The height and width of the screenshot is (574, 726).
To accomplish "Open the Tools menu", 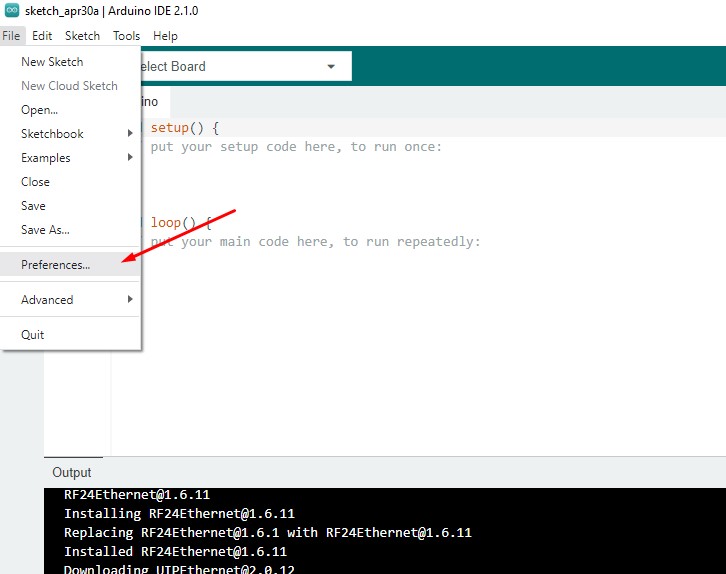I will coord(126,36).
